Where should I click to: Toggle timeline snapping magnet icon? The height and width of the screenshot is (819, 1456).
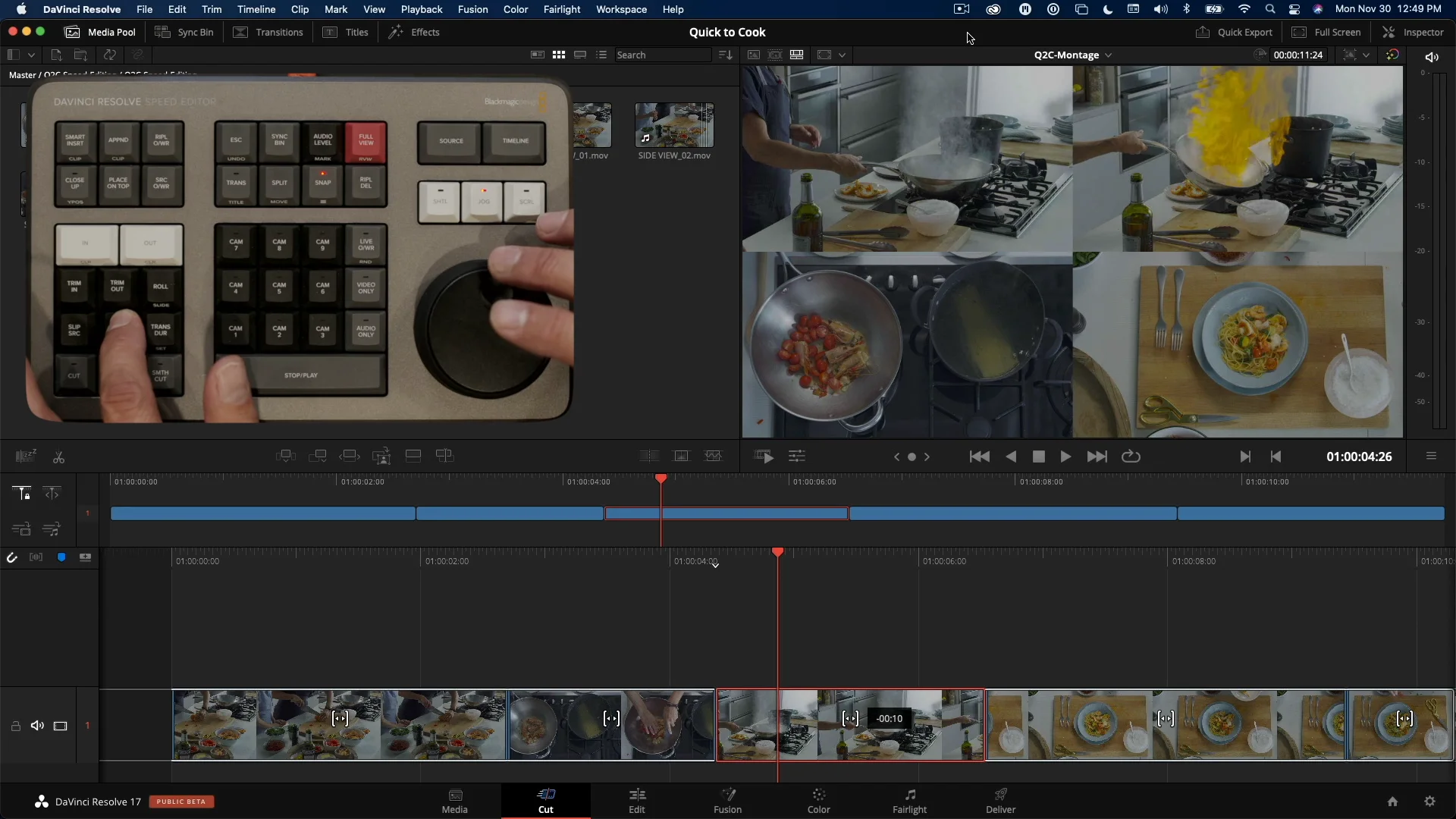pos(11,558)
